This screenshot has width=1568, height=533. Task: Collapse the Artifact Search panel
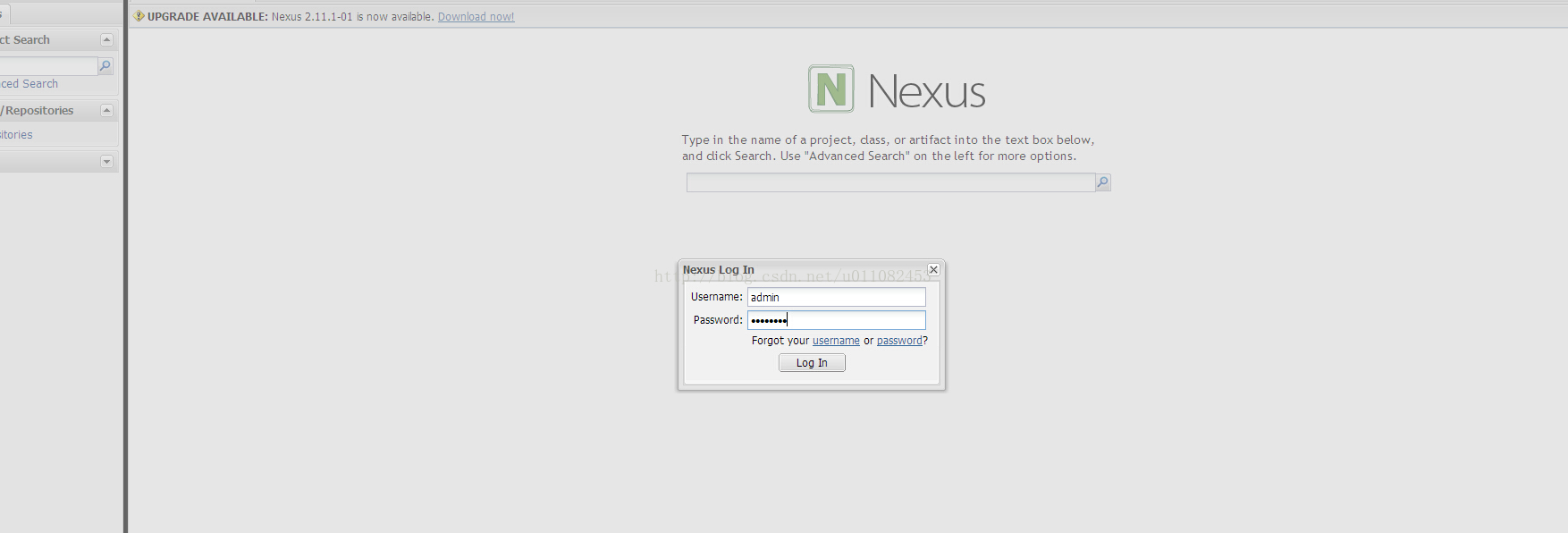pyautogui.click(x=106, y=39)
